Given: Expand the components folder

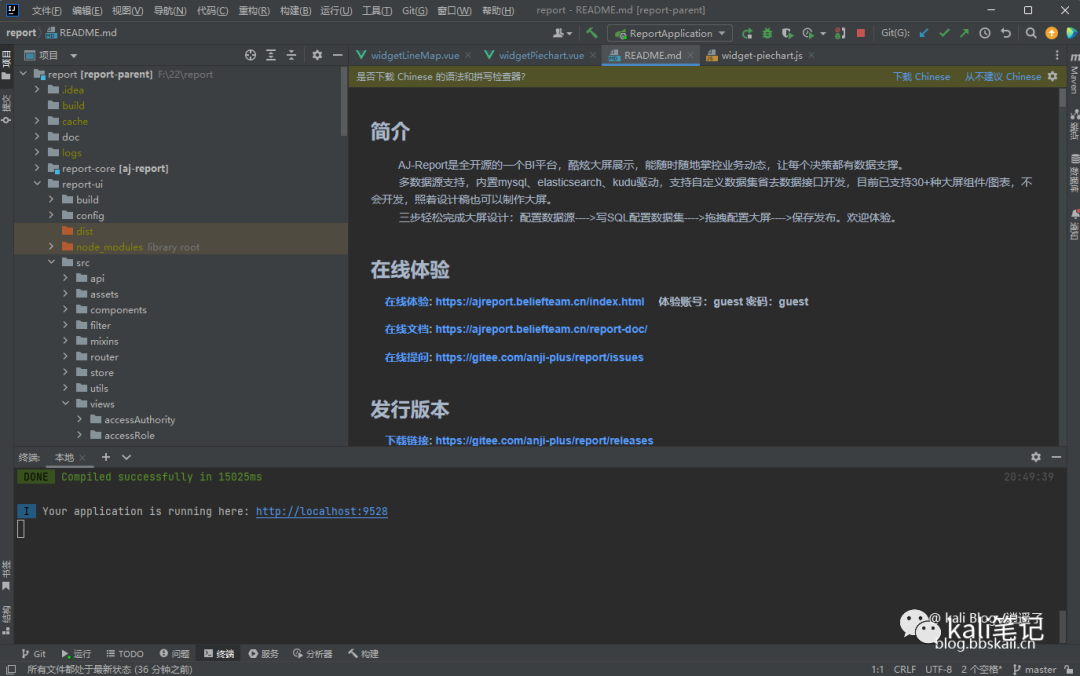Looking at the screenshot, I should [65, 309].
